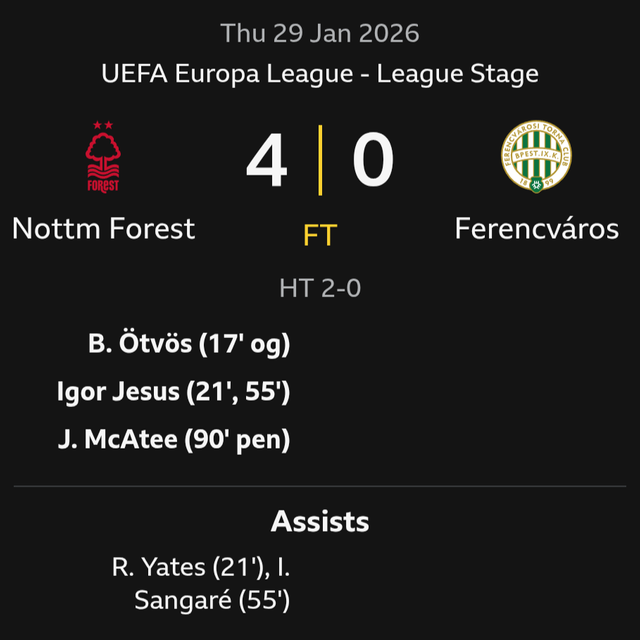The image size is (640, 640).
Task: Select the match date Thu 29 Jan 2026
Action: pos(320,33)
